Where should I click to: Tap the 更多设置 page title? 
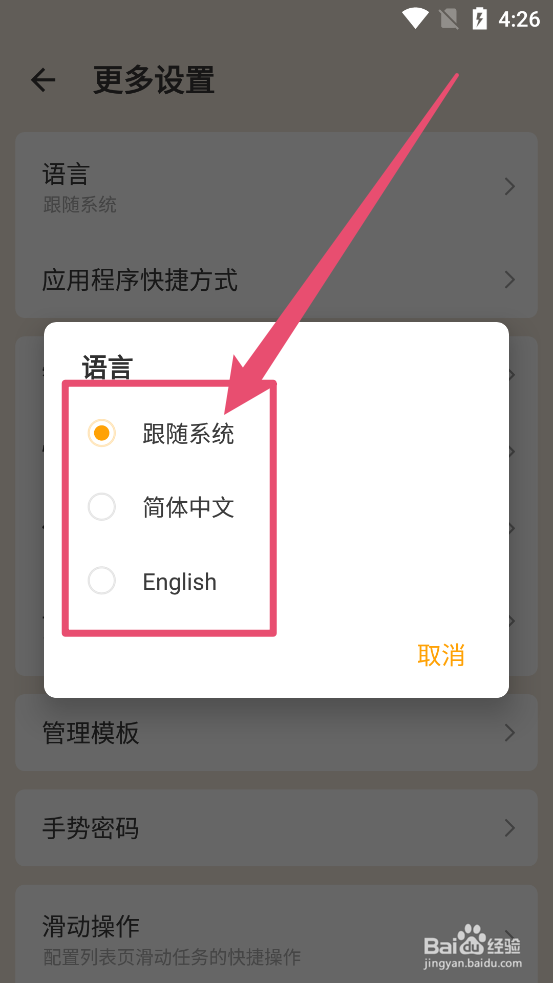154,80
